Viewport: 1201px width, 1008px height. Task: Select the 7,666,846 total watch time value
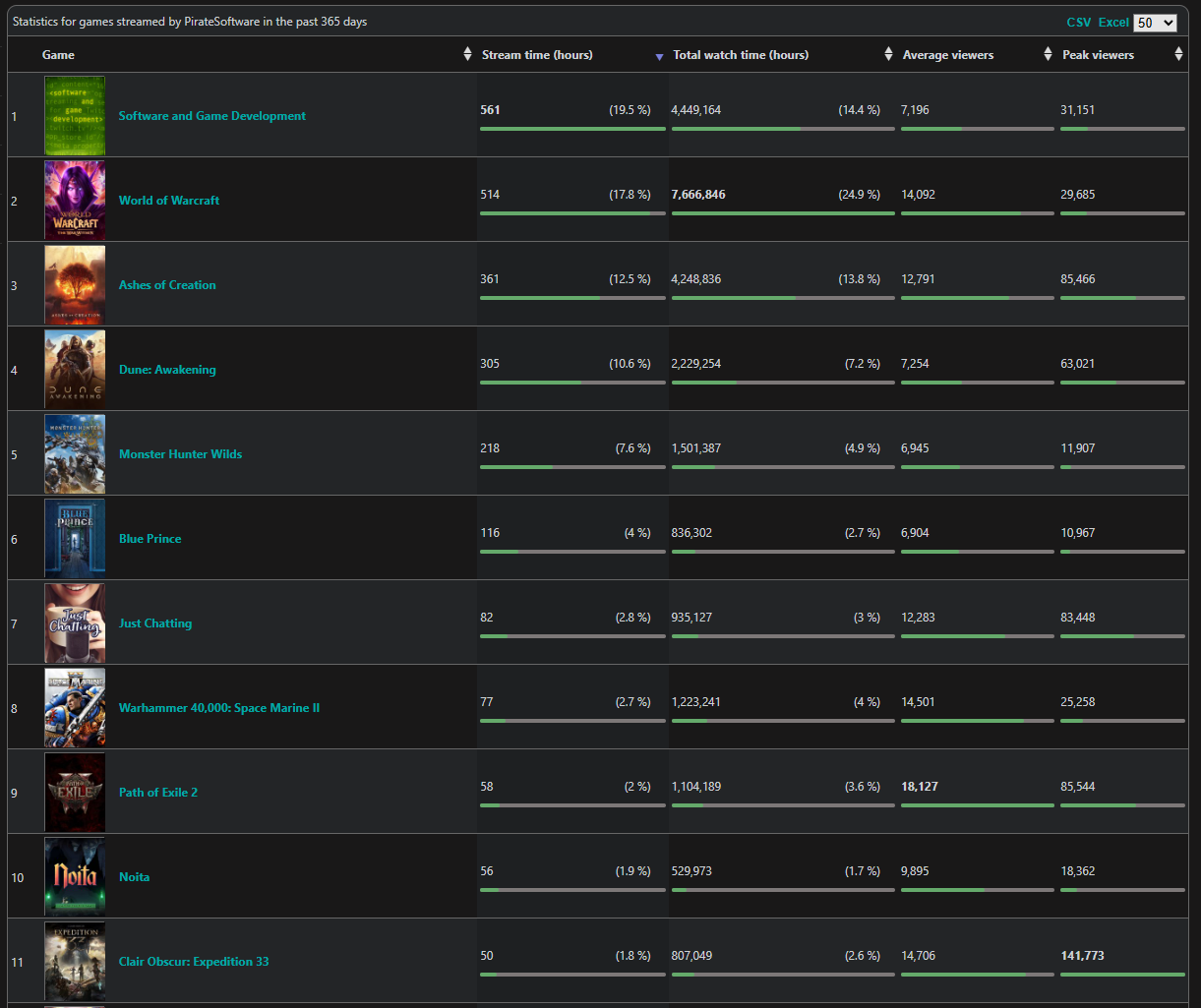[x=698, y=195]
